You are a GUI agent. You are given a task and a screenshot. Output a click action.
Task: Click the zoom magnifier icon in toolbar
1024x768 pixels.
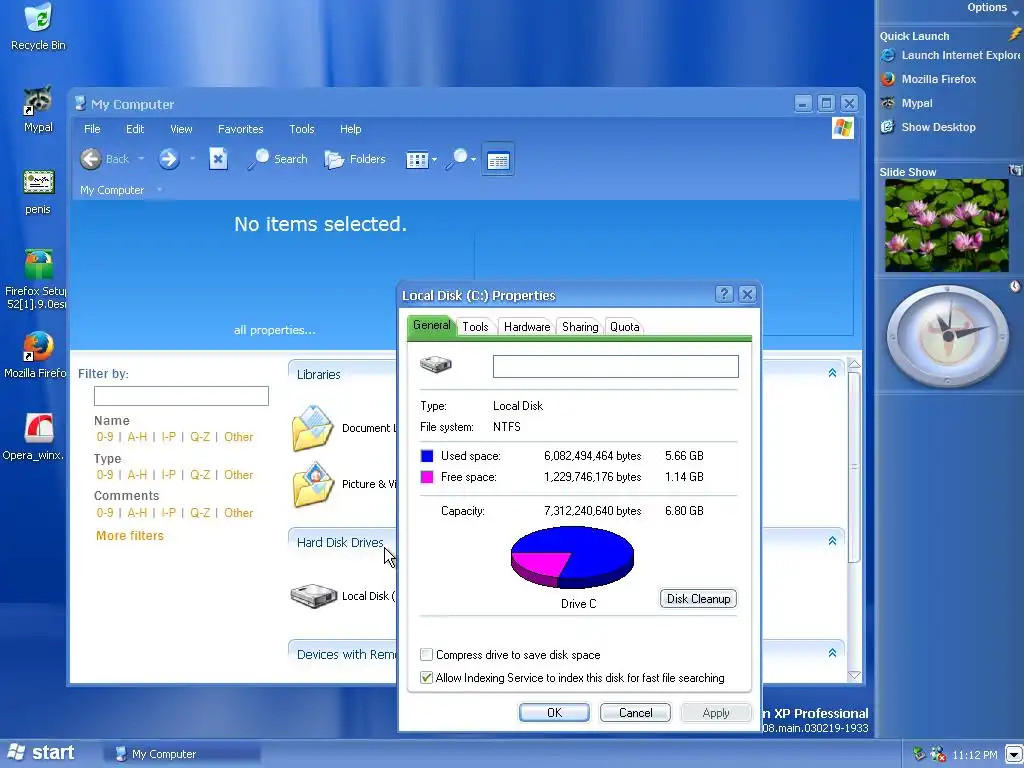(x=458, y=159)
